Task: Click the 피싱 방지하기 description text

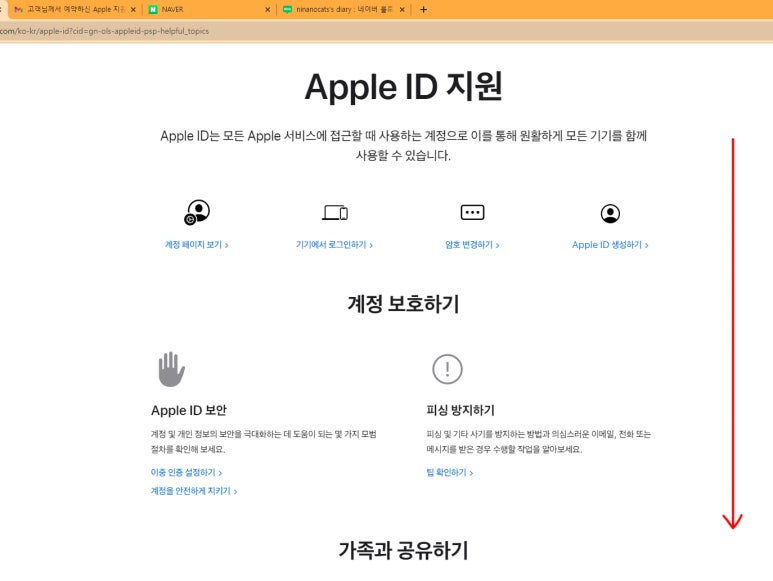Action: tap(538, 442)
